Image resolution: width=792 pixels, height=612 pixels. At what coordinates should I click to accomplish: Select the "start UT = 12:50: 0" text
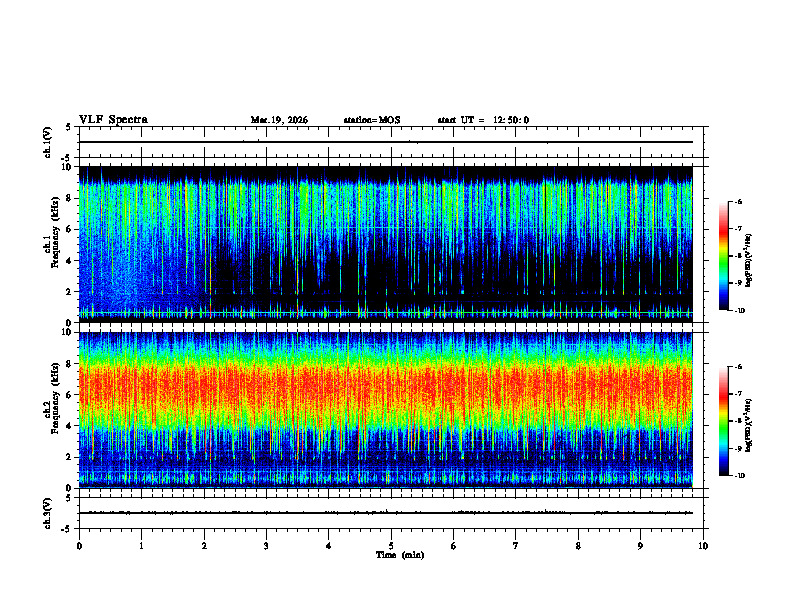(x=483, y=120)
